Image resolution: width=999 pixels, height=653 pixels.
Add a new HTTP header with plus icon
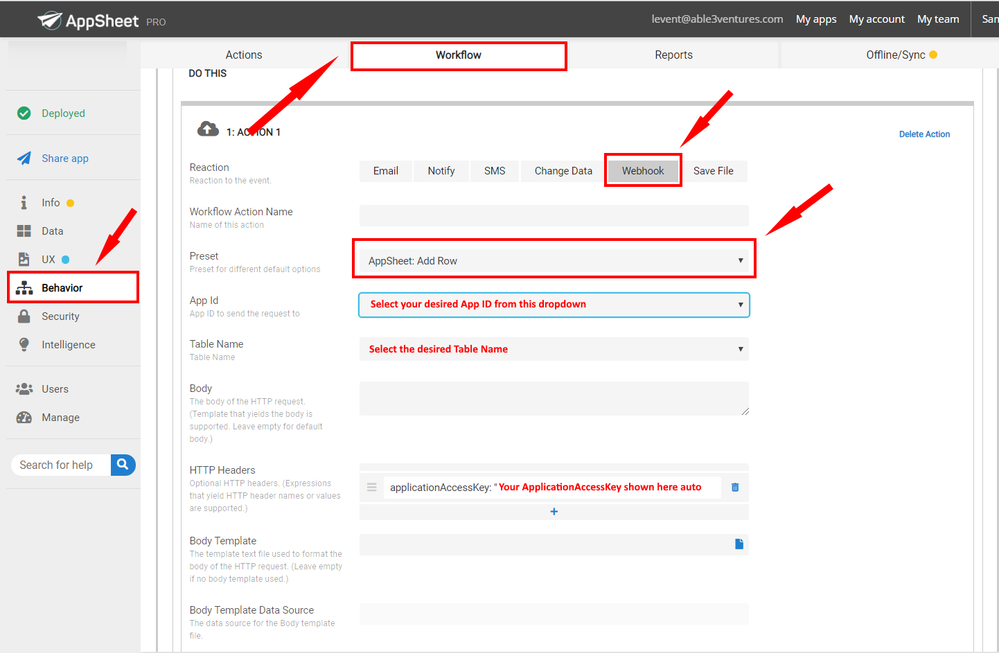click(x=554, y=512)
